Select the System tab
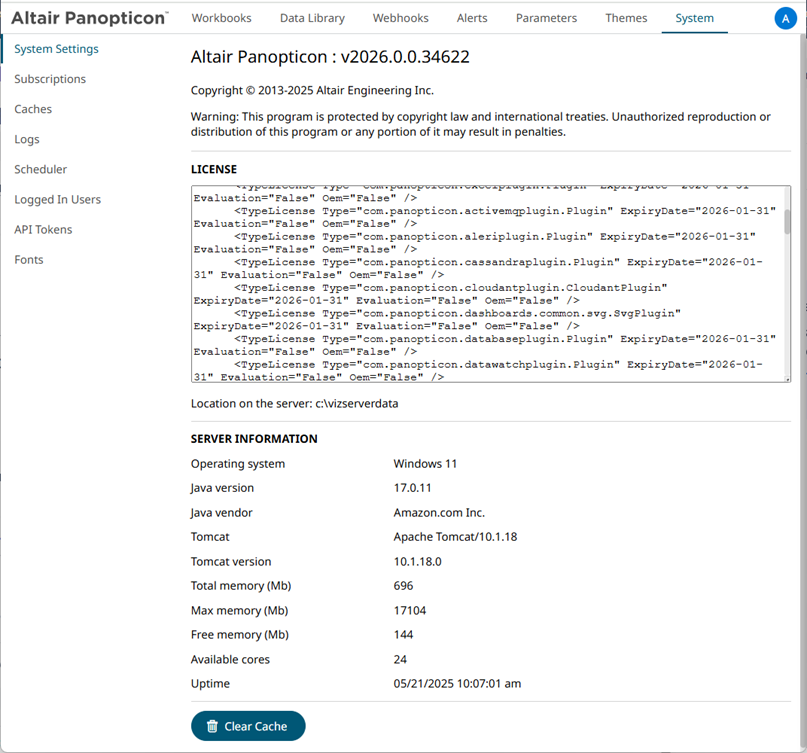The width and height of the screenshot is (807, 753). click(694, 18)
